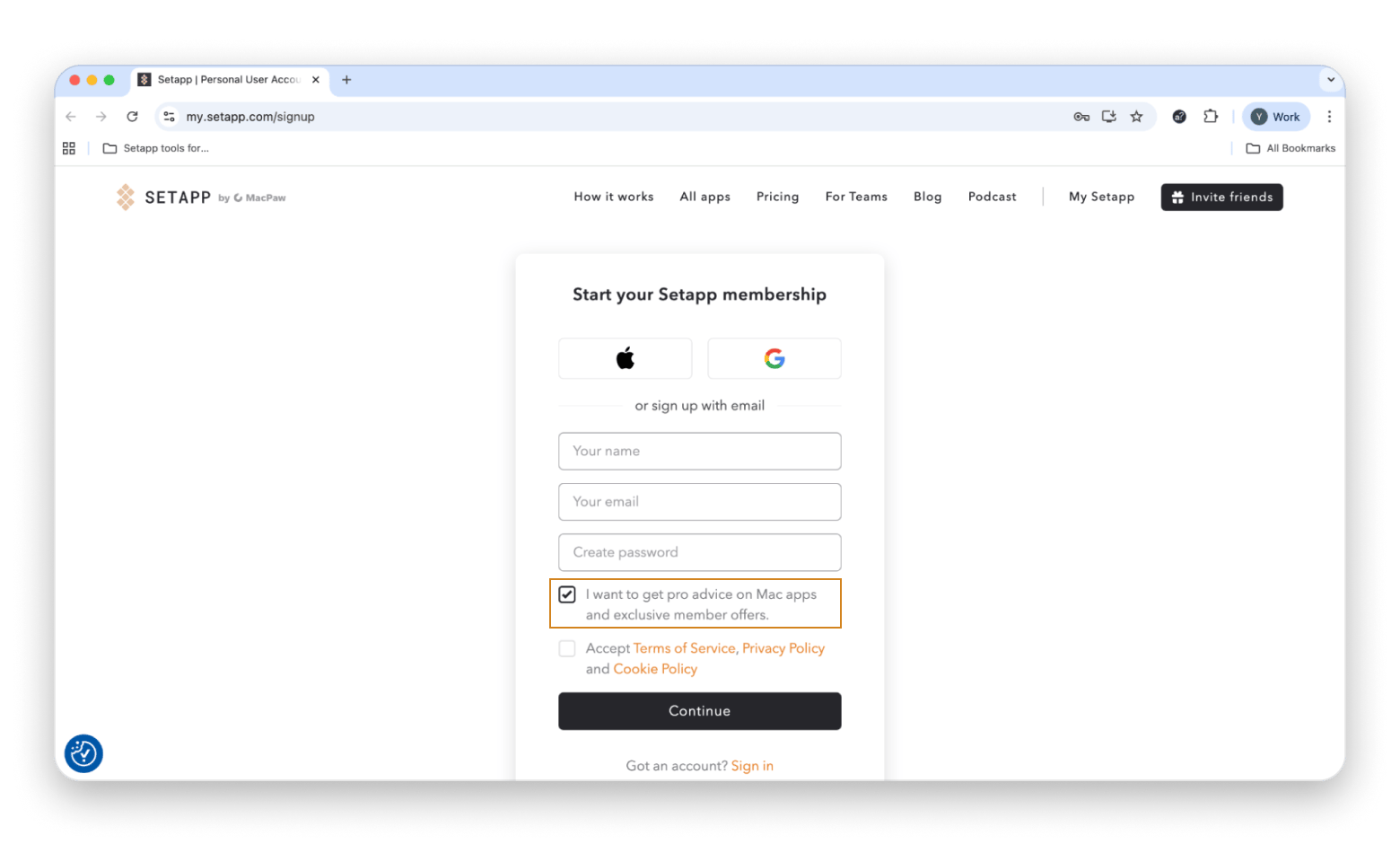The width and height of the screenshot is (1400, 853).
Task: Click the Continue button
Action: 700,711
